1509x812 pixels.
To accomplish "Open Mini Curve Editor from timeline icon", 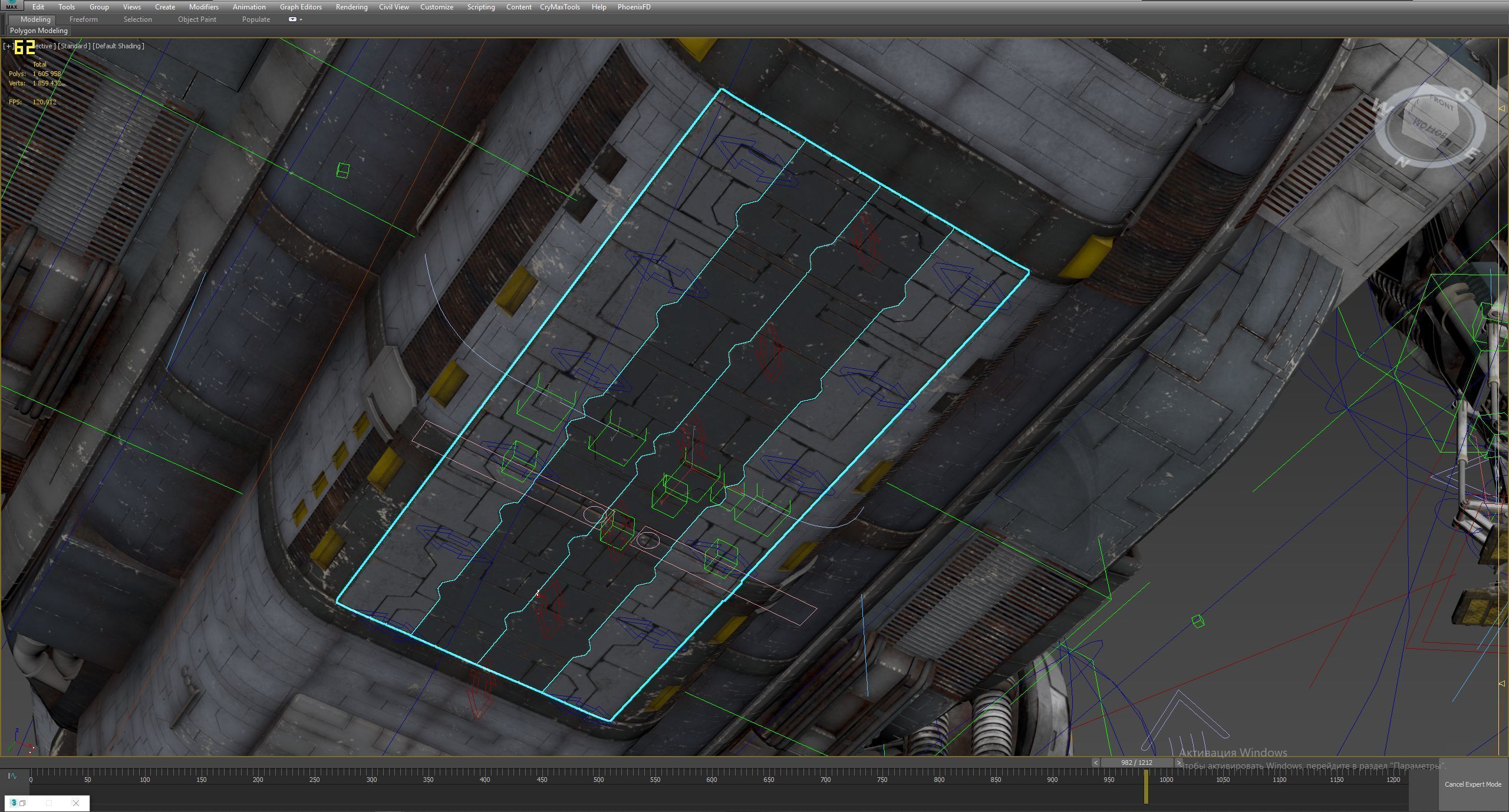I will [11, 777].
